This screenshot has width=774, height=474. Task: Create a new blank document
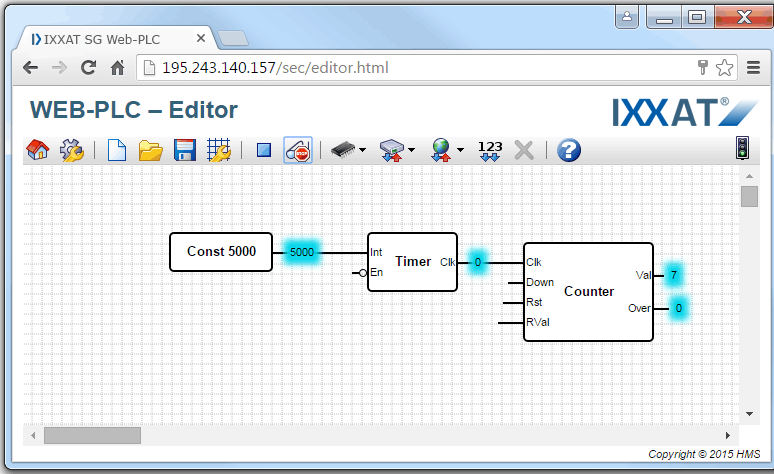[117, 150]
